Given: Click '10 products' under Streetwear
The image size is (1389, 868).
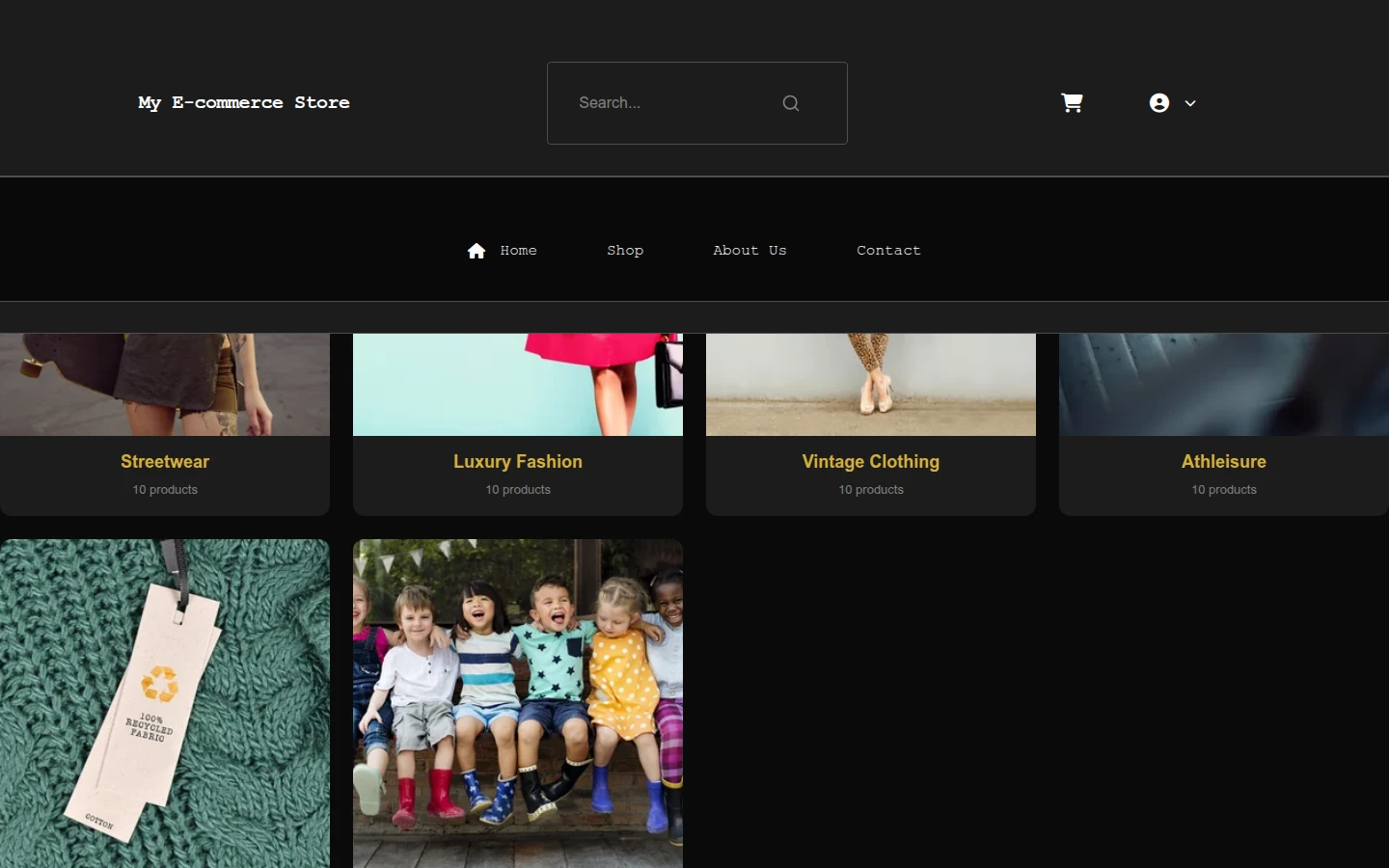Looking at the screenshot, I should click(x=165, y=490).
